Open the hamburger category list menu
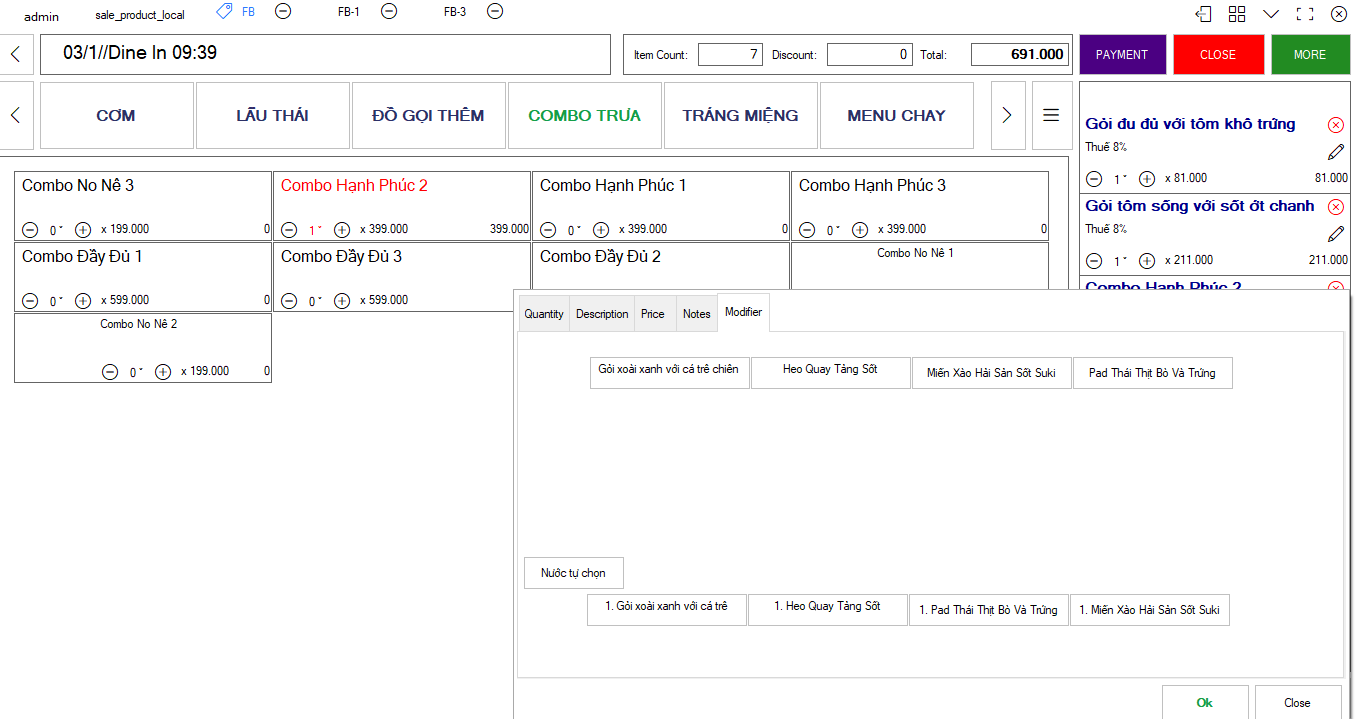Screen dimensions: 1357x719 tap(1051, 115)
